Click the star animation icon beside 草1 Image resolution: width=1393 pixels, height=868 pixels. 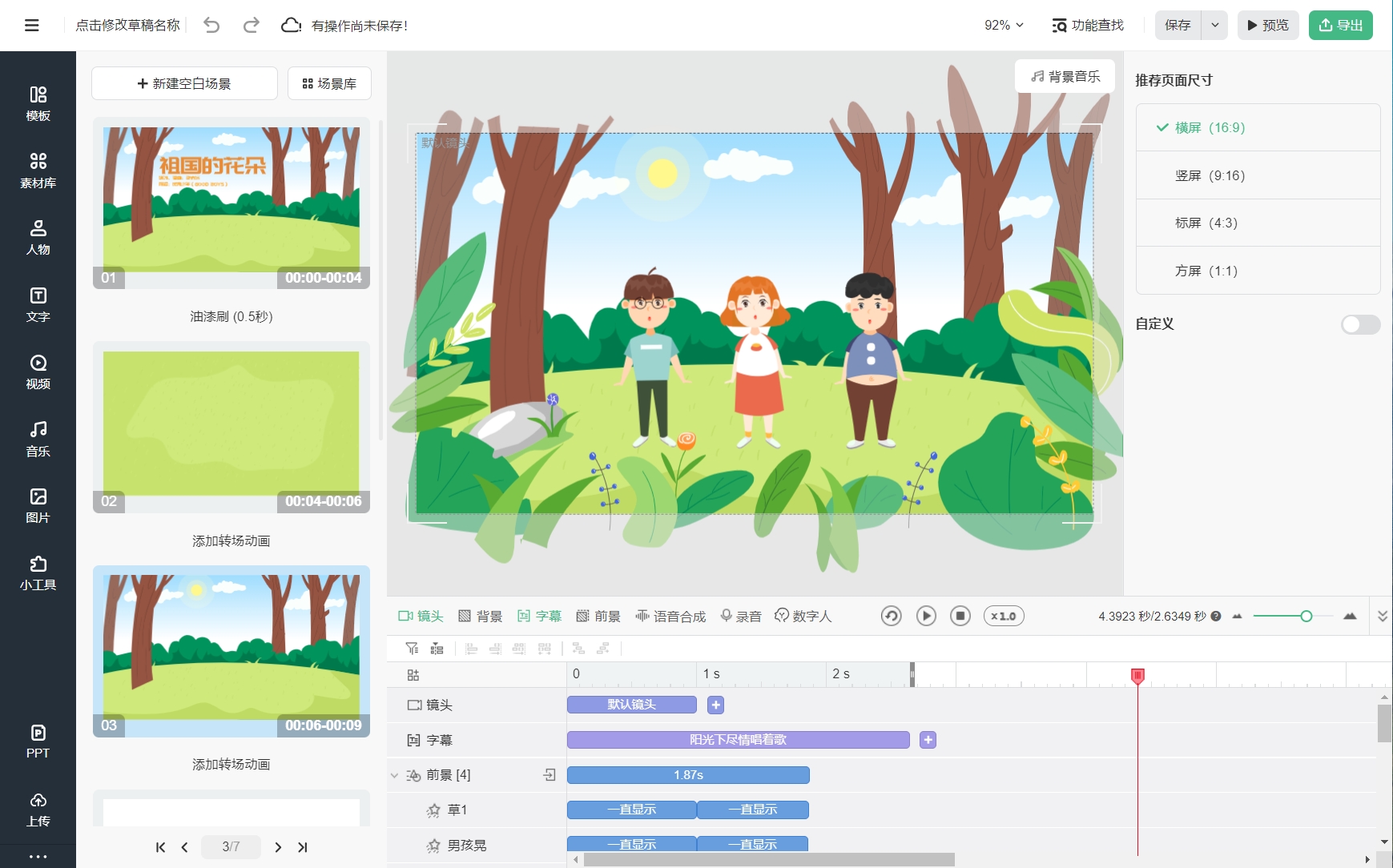(433, 810)
